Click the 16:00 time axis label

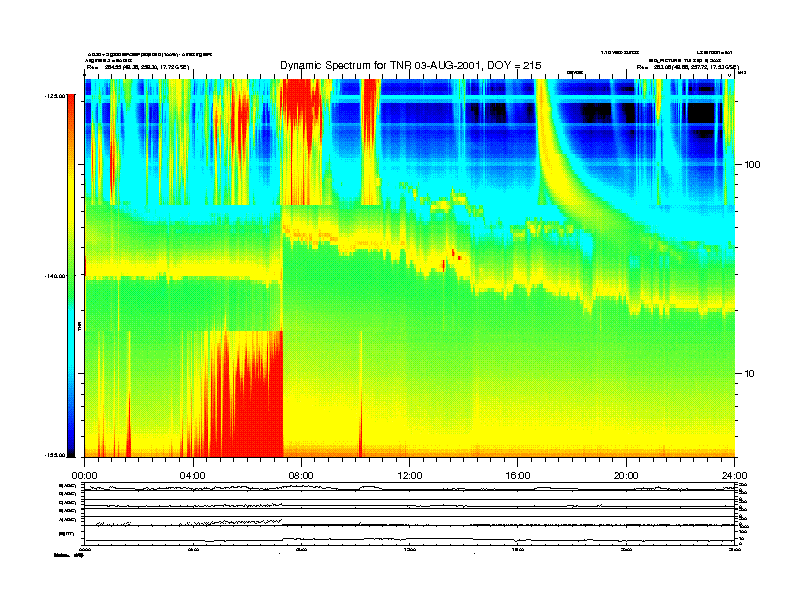518,476
